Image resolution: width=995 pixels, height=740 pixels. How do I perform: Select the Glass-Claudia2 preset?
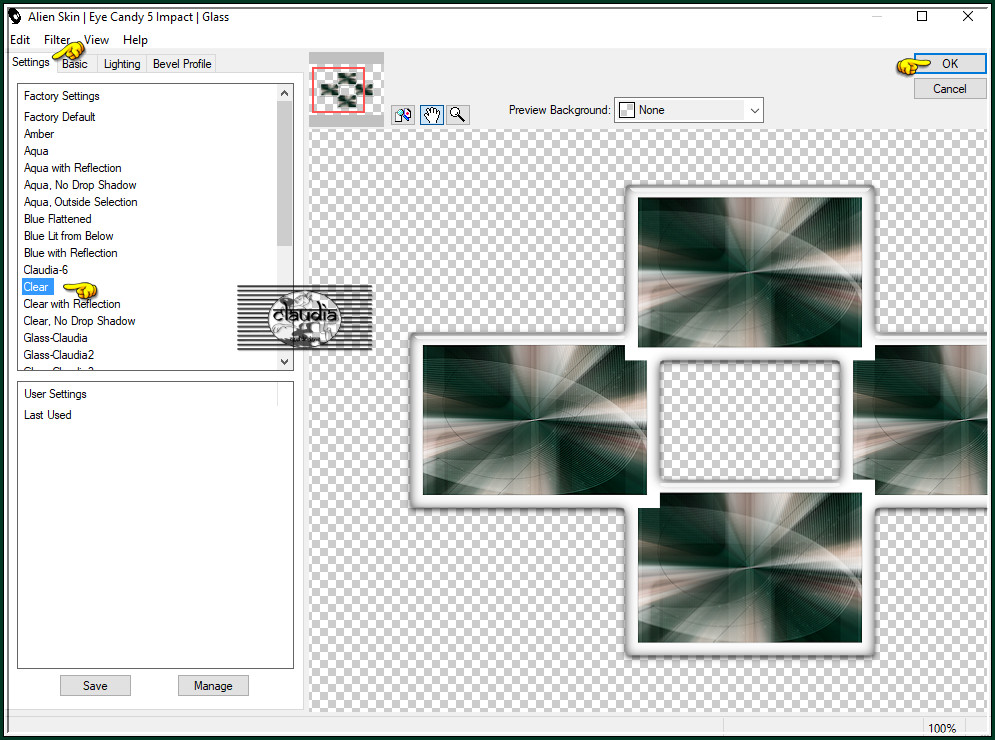pos(59,355)
